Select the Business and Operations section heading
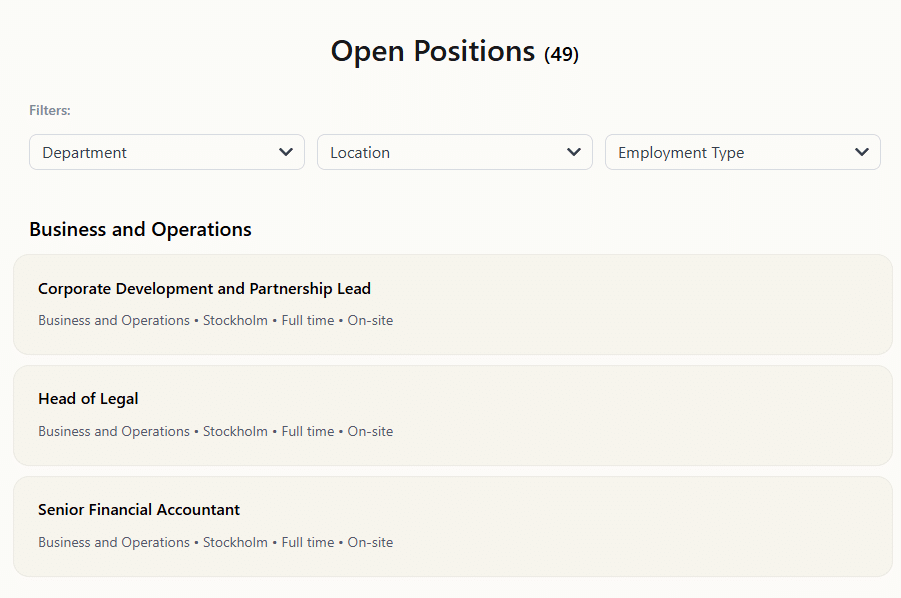The width and height of the screenshot is (901, 598). coord(140,229)
